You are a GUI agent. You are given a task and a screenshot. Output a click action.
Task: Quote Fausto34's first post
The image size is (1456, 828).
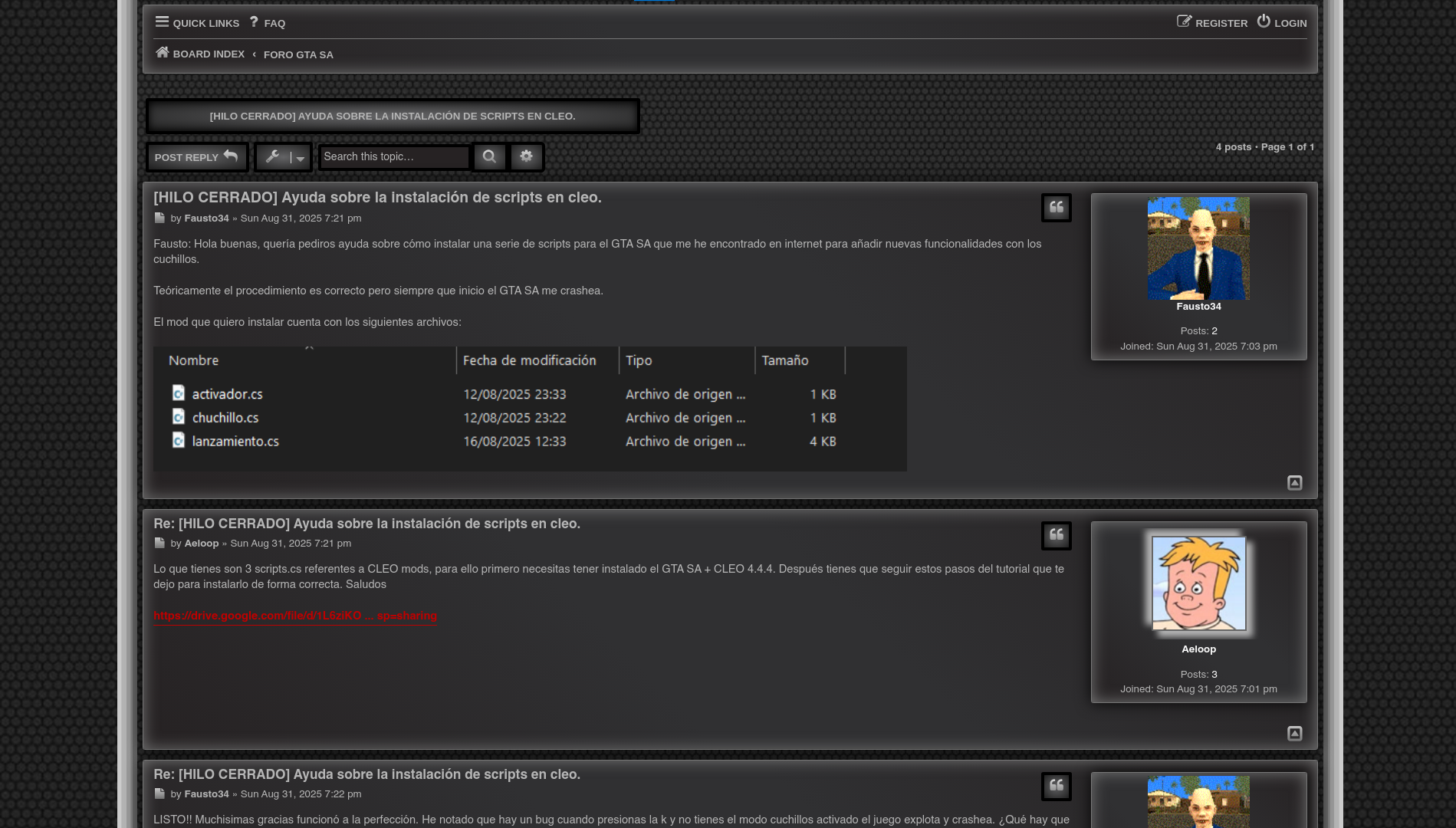coord(1056,207)
